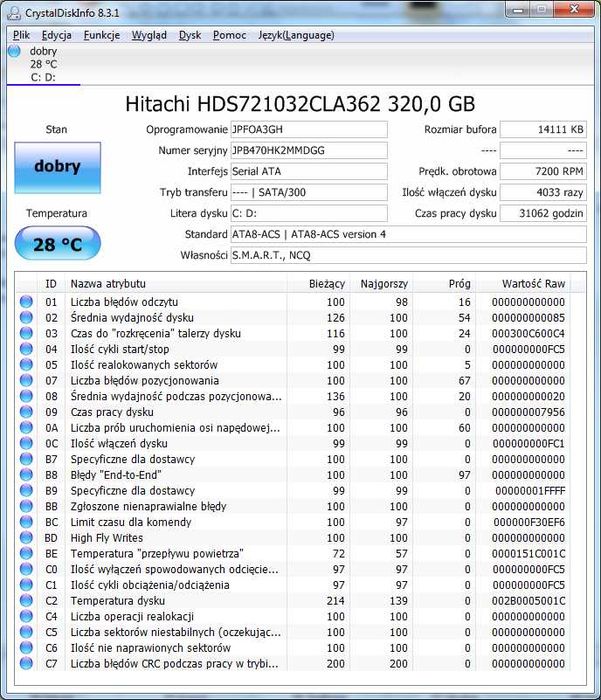Click status orb for attribute C0 row
Screen dimensions: 601x700
coord(26,569)
